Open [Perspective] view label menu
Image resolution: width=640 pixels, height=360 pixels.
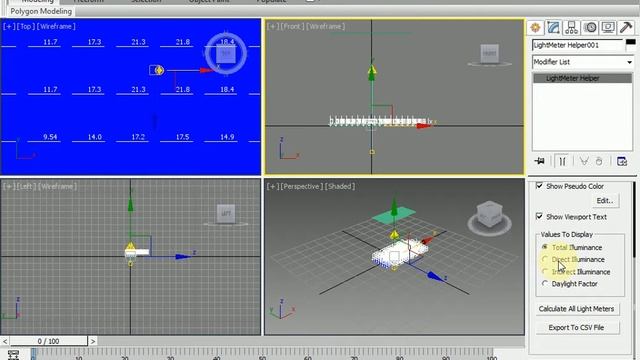click(x=302, y=187)
